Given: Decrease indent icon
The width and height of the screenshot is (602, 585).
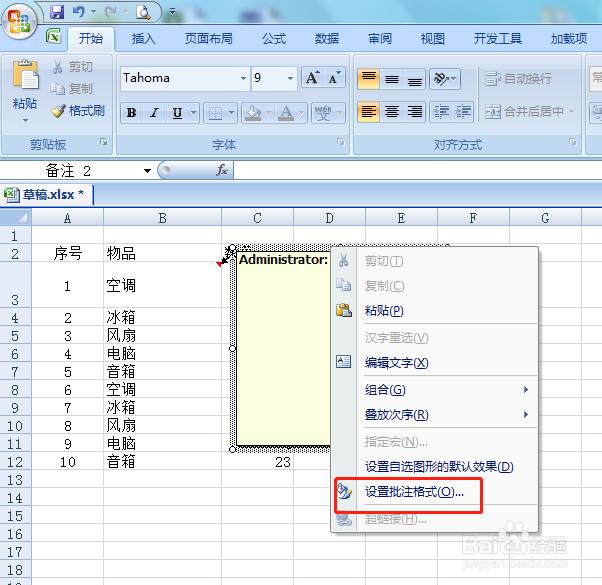Looking at the screenshot, I should (x=441, y=112).
